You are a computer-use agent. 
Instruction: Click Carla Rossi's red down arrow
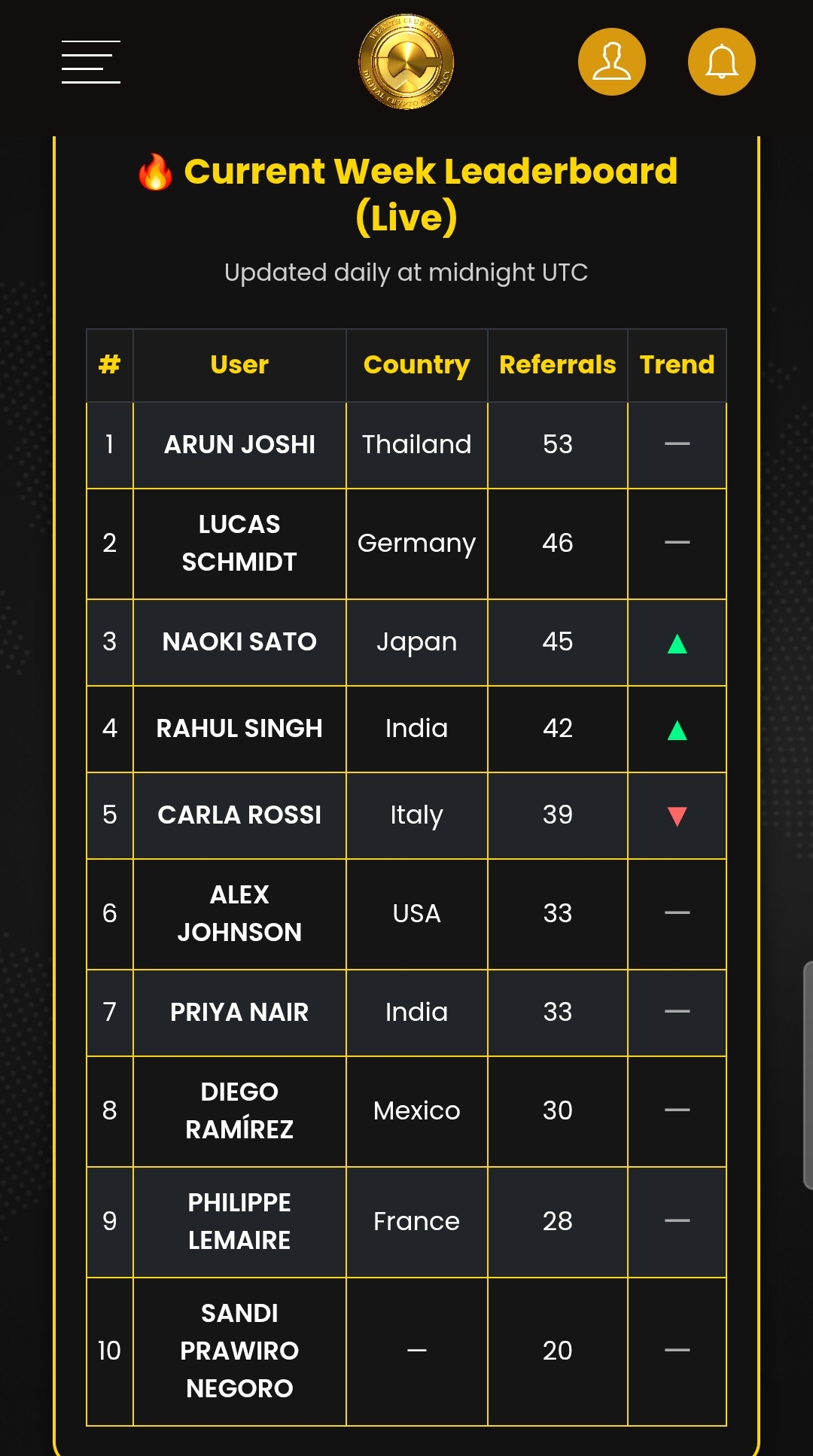[677, 816]
